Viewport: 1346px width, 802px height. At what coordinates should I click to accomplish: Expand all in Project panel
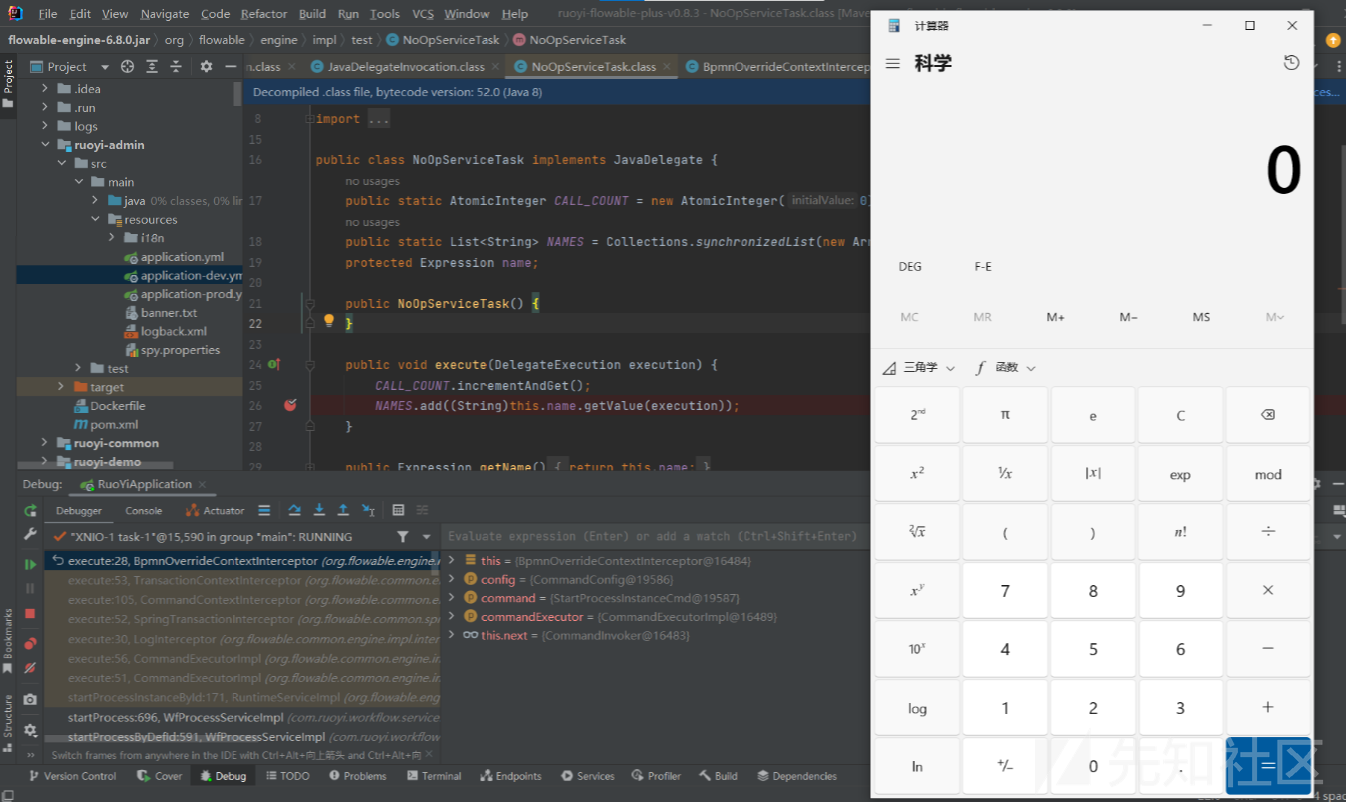[153, 67]
